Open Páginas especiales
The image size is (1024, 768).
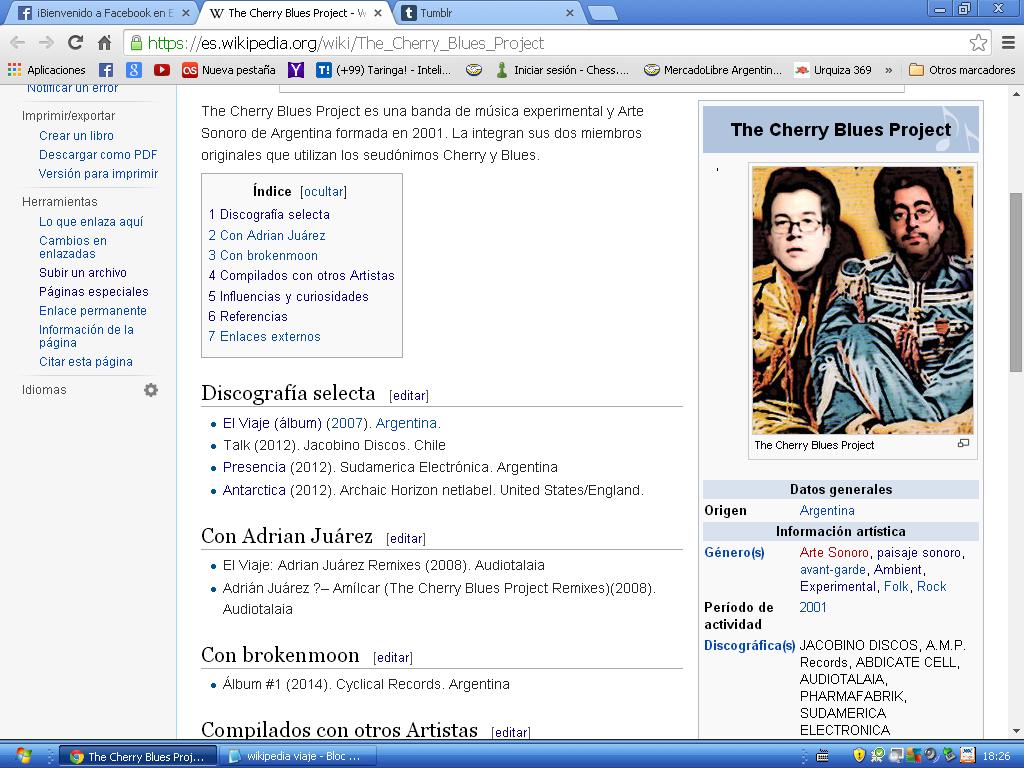tap(93, 291)
